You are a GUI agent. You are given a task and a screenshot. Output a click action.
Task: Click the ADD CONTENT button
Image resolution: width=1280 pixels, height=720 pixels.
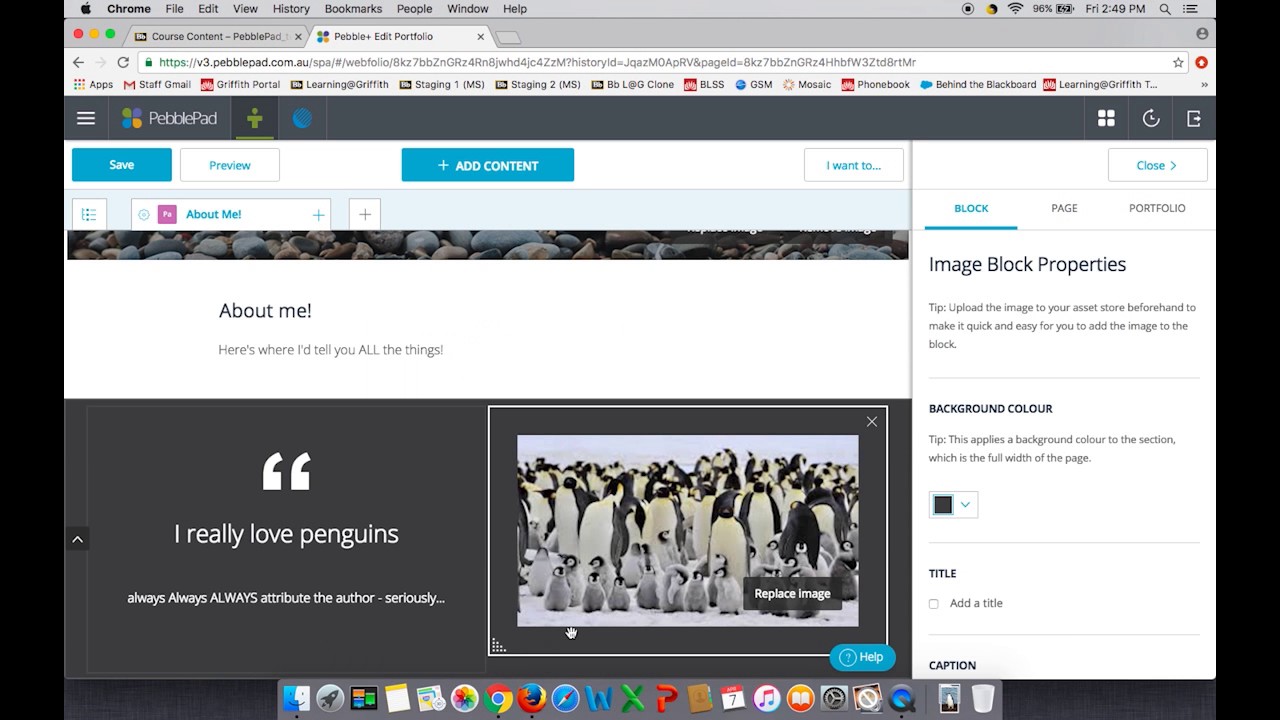(488, 165)
